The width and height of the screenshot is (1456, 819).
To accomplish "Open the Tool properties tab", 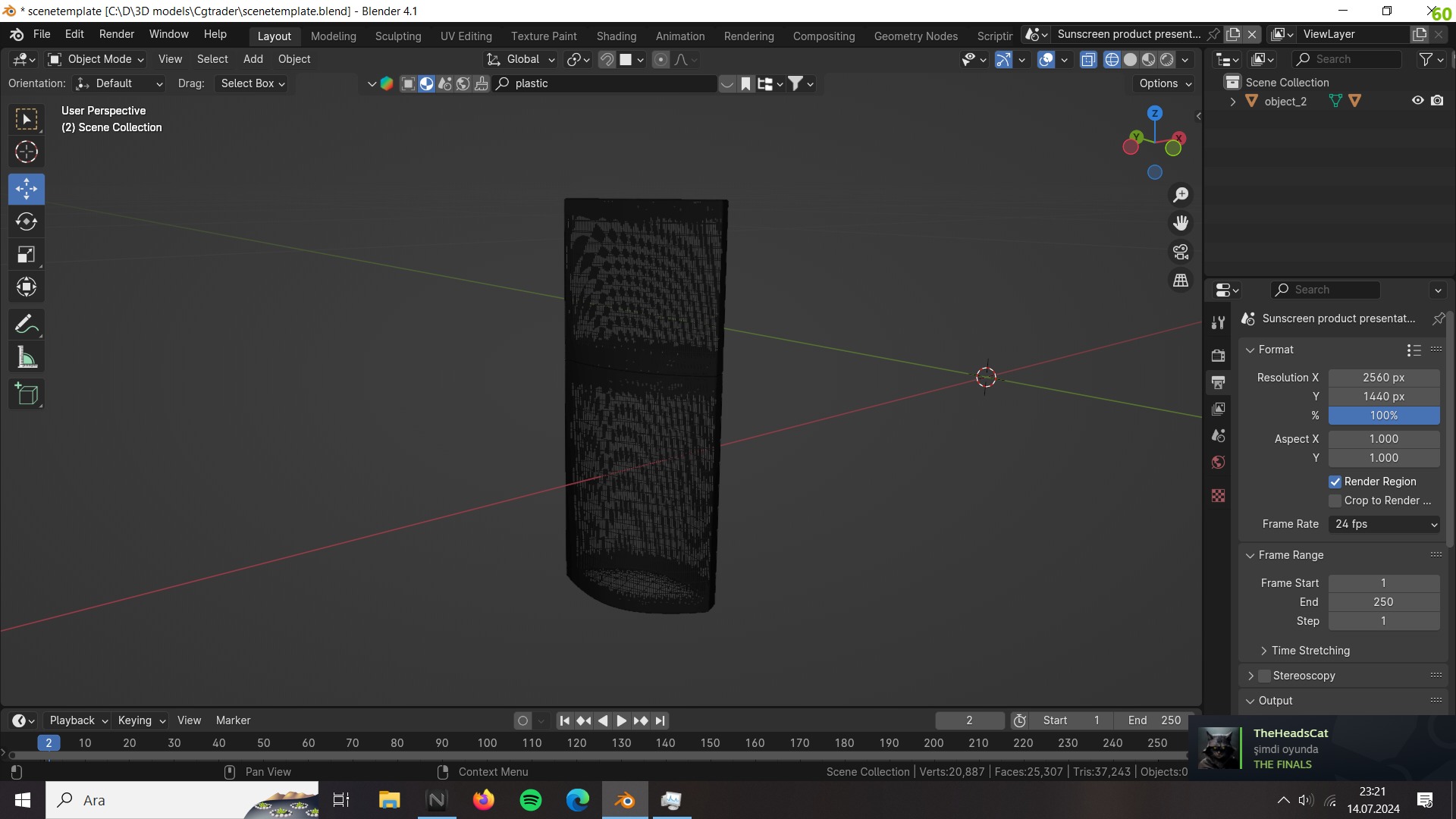I will [x=1218, y=322].
